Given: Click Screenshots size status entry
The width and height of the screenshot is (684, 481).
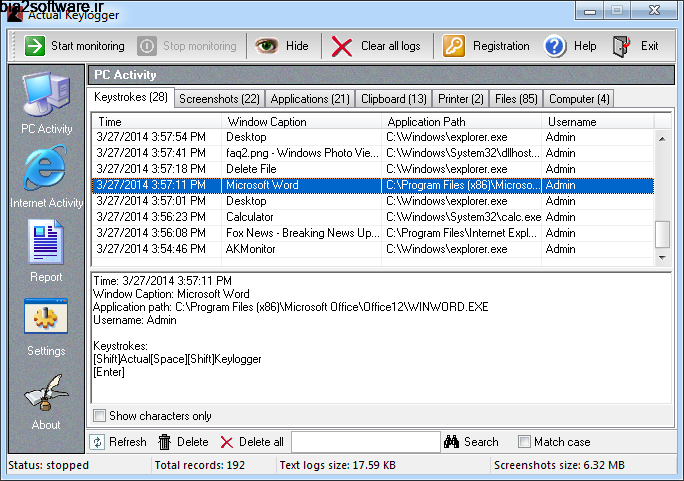Looking at the screenshot, I should (559, 465).
